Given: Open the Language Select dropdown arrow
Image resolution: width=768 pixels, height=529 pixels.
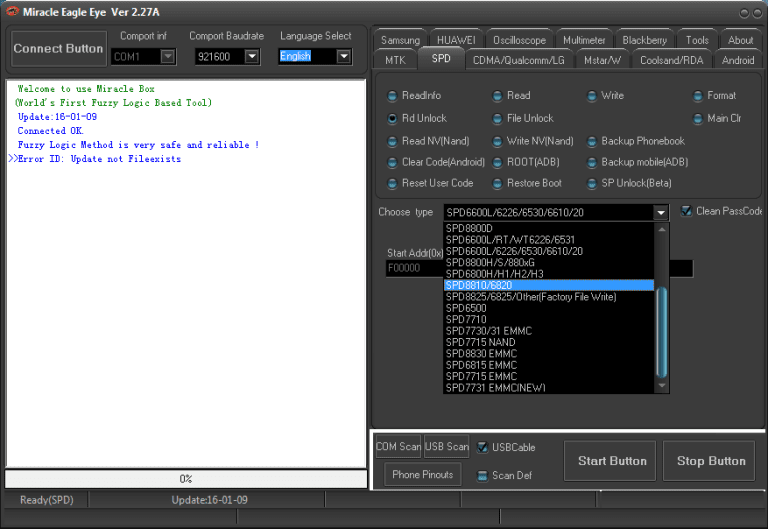Looking at the screenshot, I should [x=344, y=57].
